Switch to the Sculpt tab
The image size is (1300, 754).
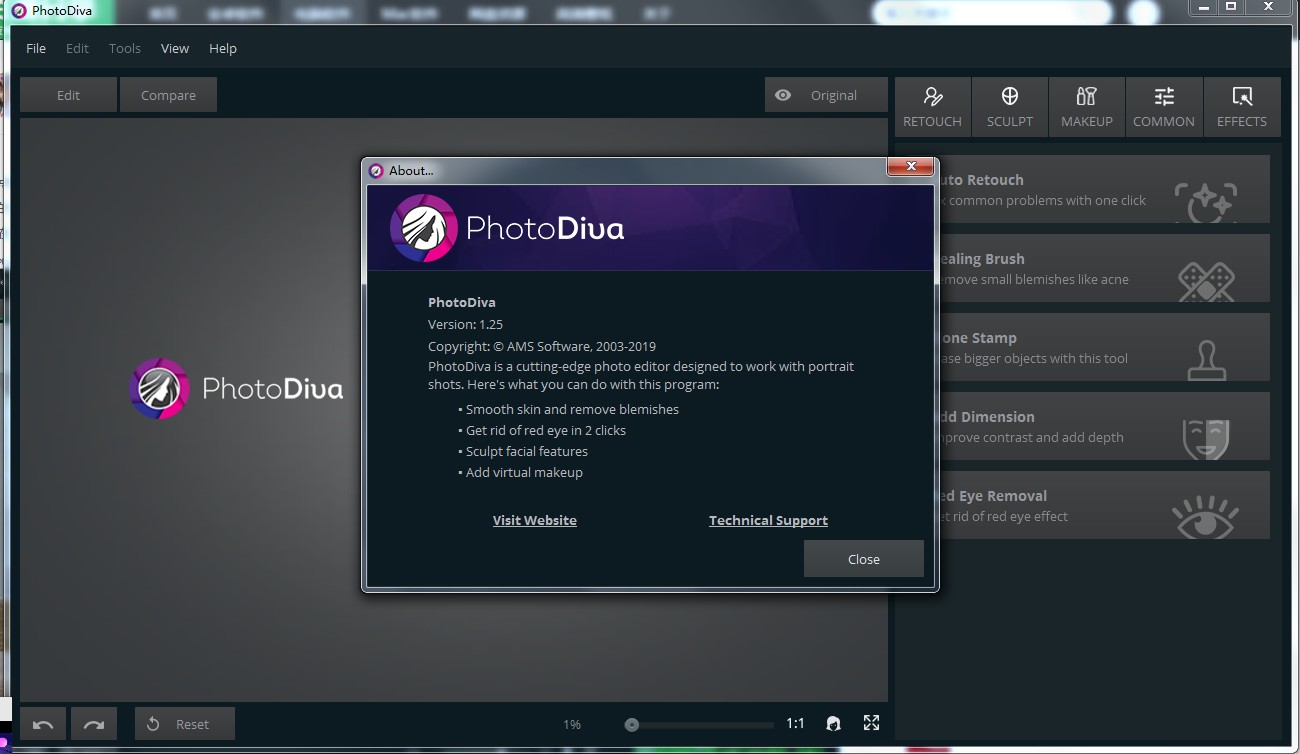1010,107
